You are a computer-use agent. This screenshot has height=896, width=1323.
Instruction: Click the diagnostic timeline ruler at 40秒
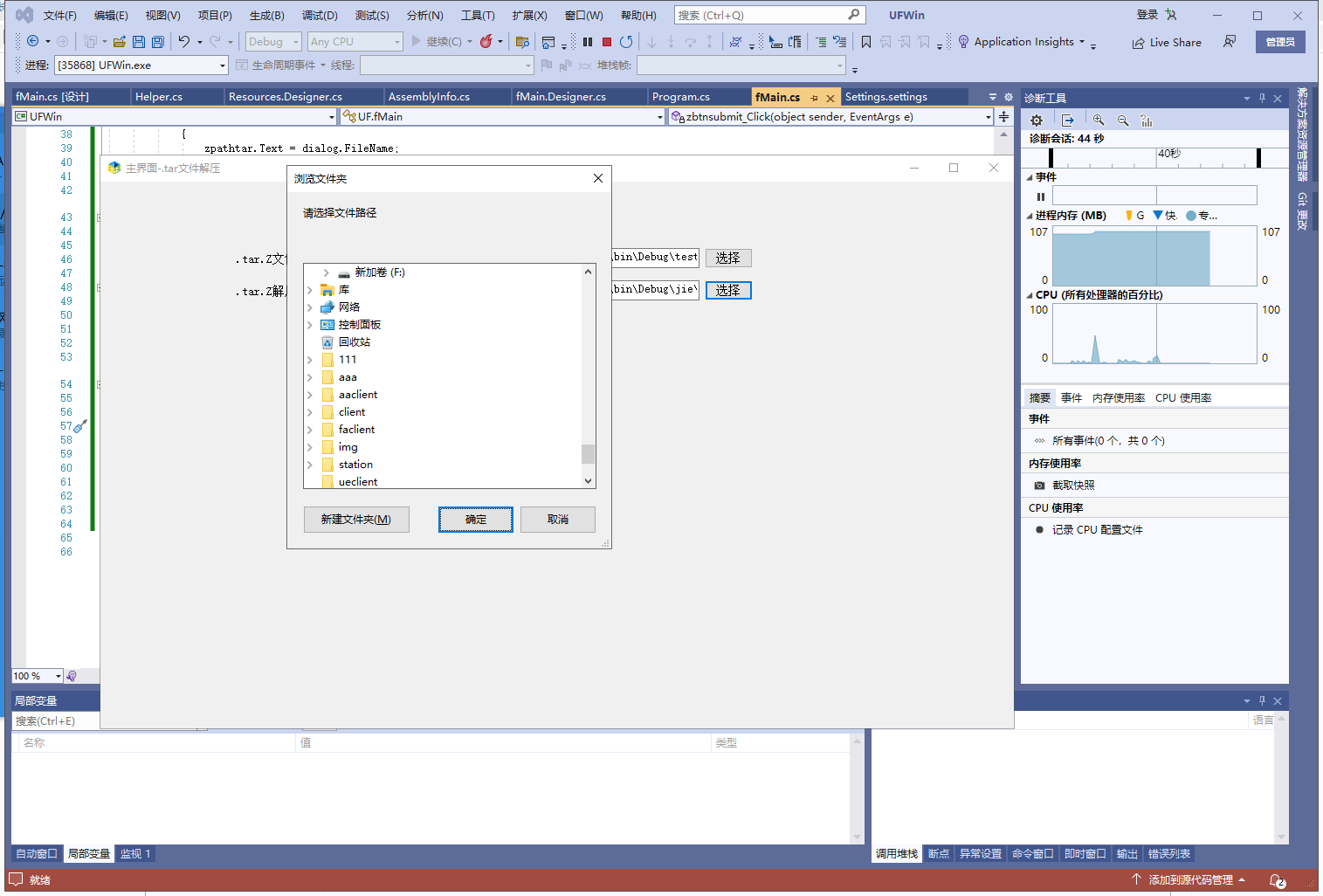[1169, 154]
